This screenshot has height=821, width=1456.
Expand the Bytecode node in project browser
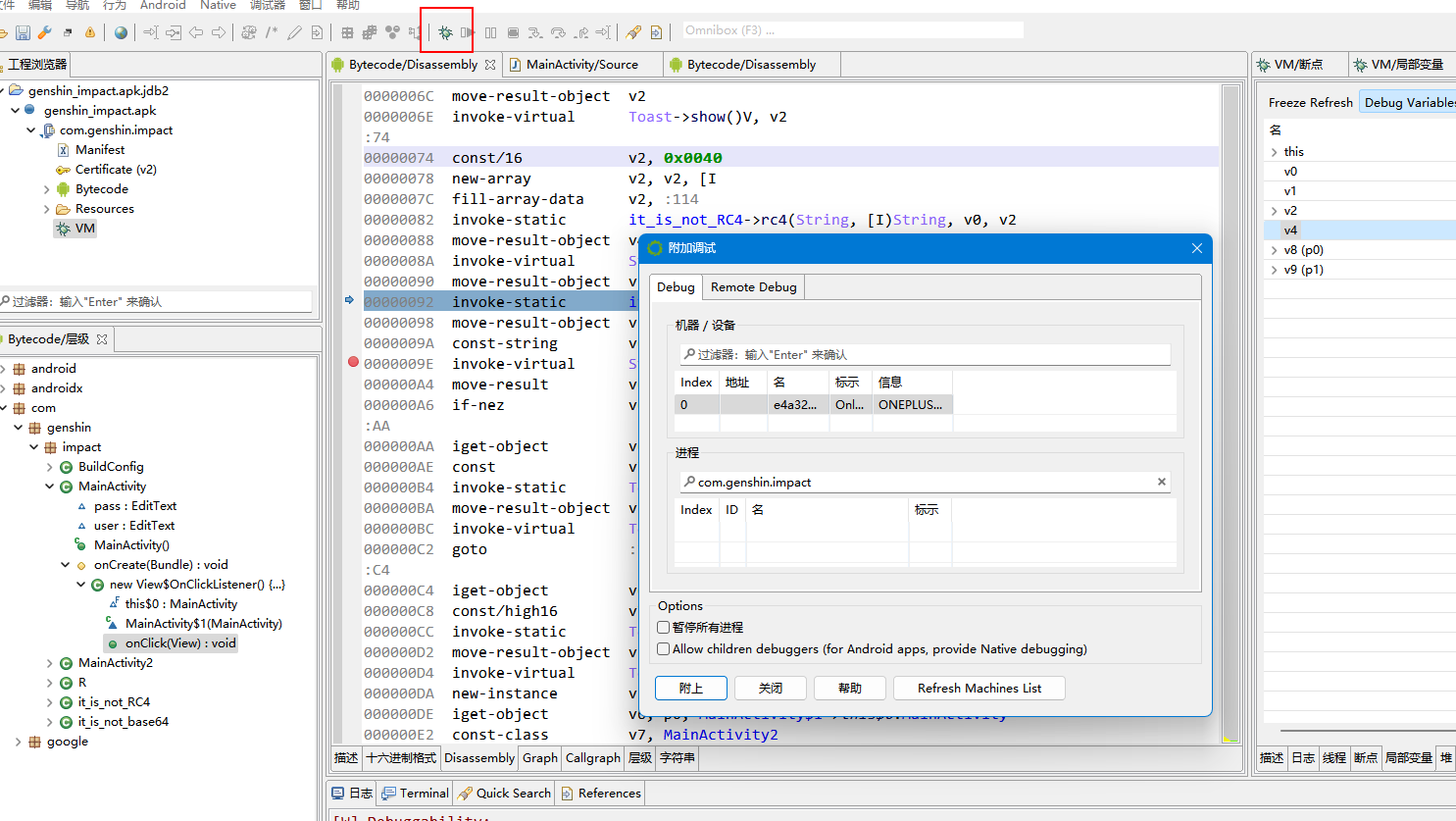click(x=47, y=189)
